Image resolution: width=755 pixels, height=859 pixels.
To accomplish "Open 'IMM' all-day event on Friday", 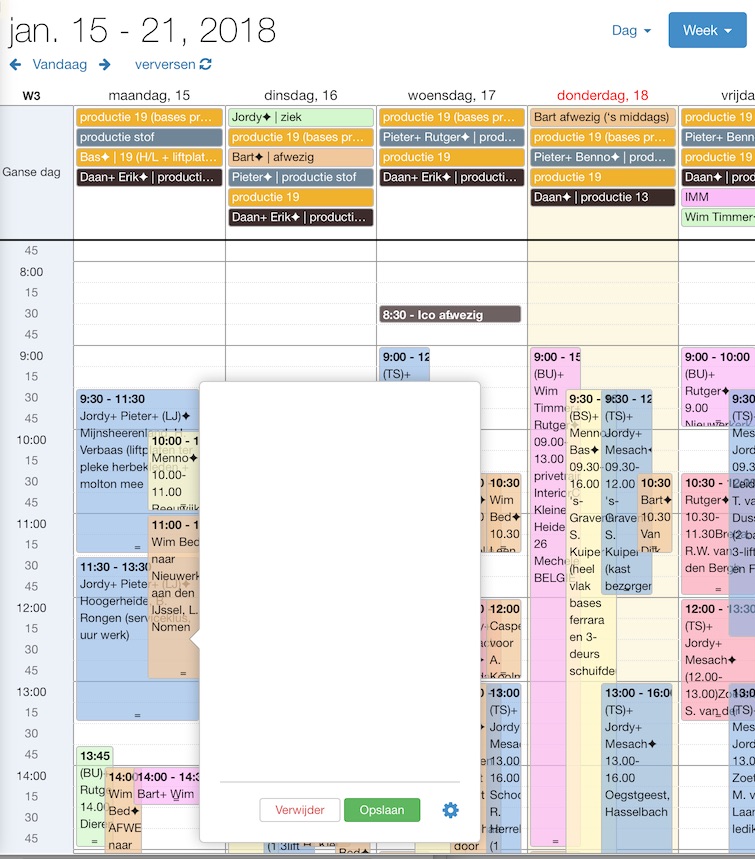I will tap(718, 197).
